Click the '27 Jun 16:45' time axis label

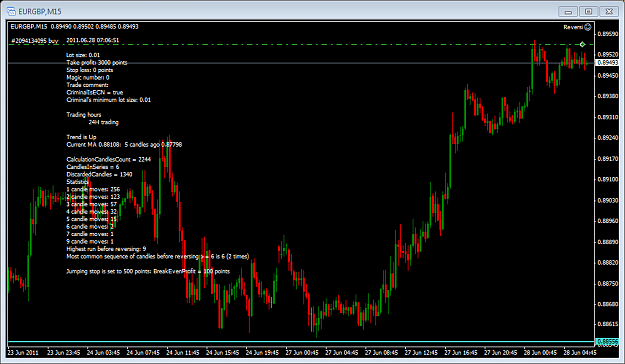pyautogui.click(x=460, y=353)
